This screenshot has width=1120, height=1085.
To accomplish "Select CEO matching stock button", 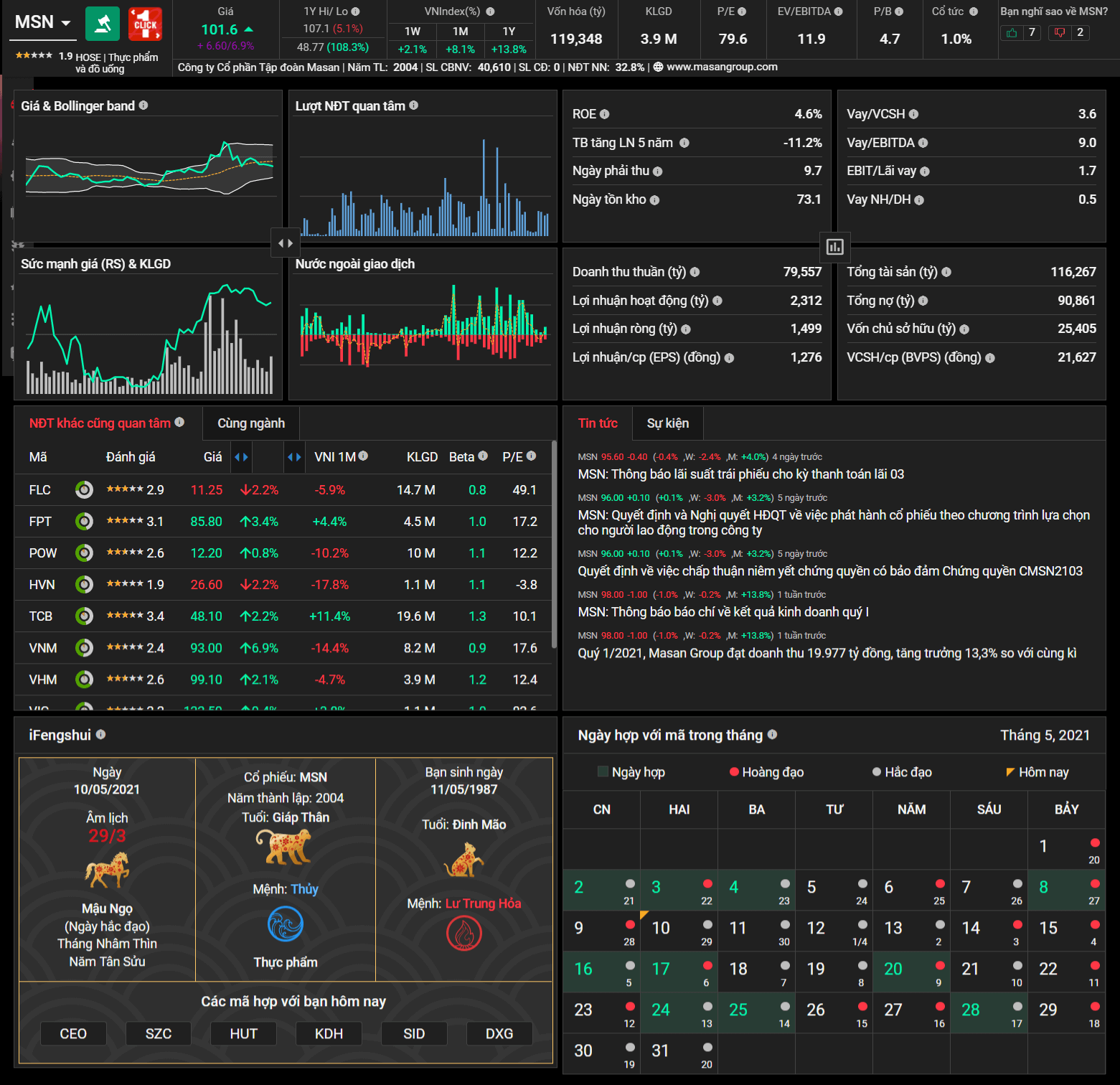I will click(73, 1033).
